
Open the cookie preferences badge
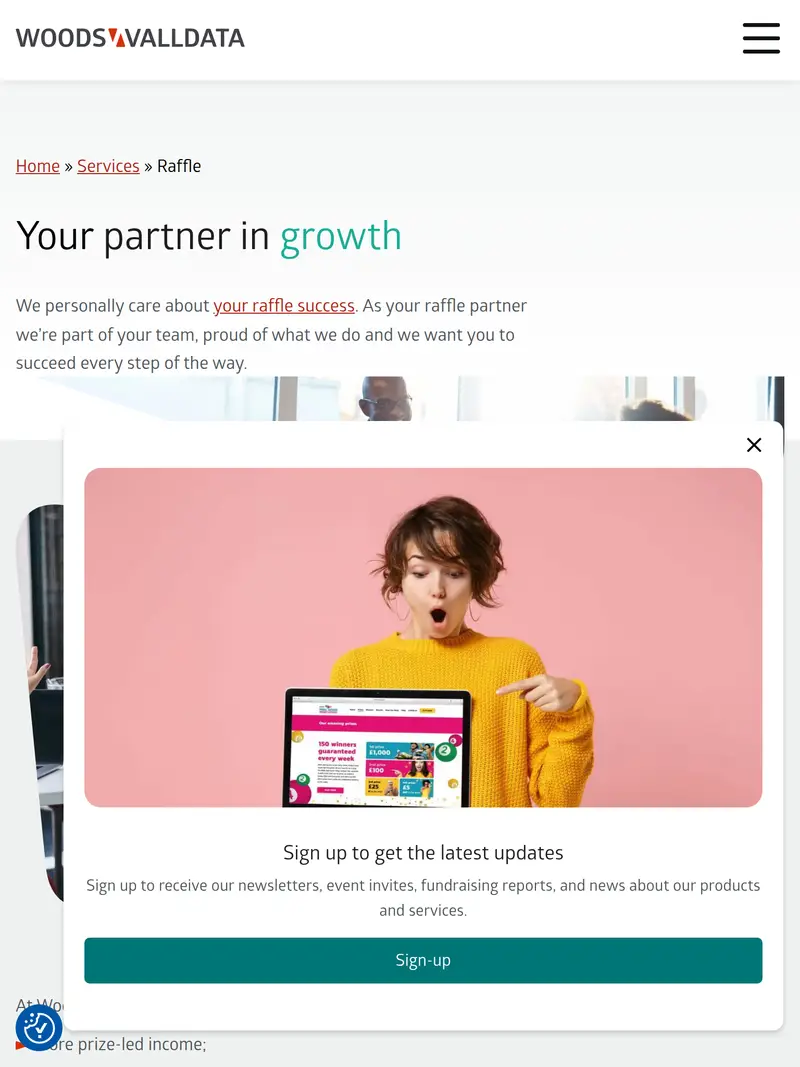click(39, 1028)
